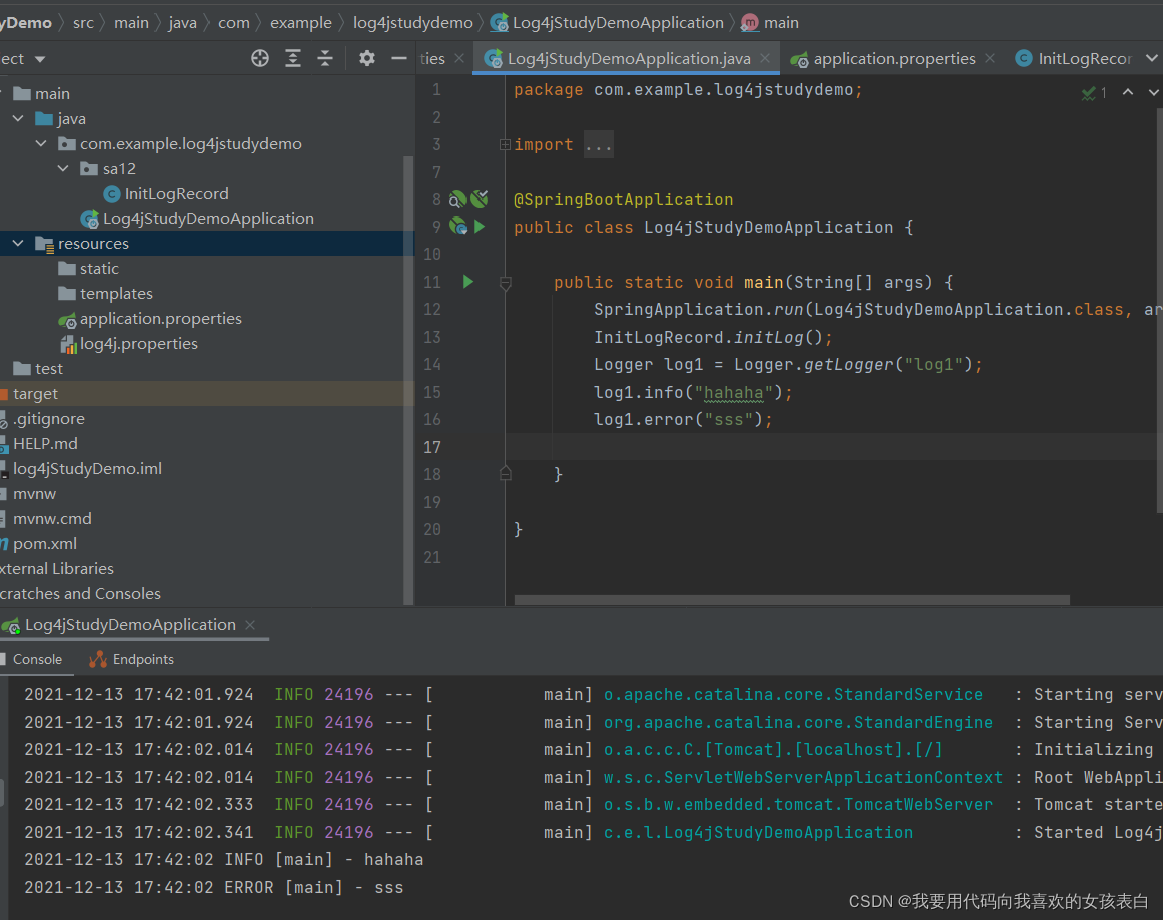Select External Libraries node

(x=57, y=569)
